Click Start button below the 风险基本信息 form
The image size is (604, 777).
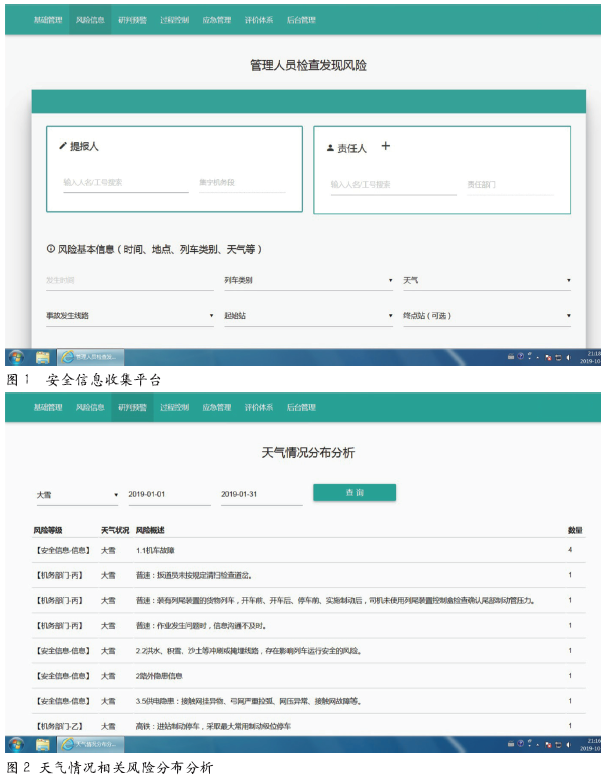[x=16, y=357]
